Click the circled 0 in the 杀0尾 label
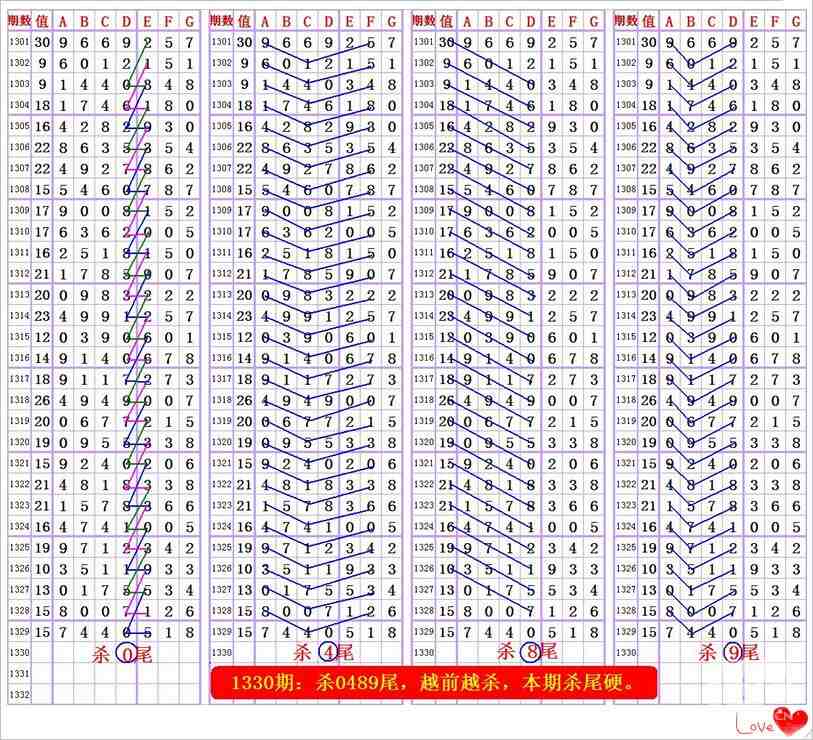Image resolution: width=813 pixels, height=740 pixels. point(128,653)
